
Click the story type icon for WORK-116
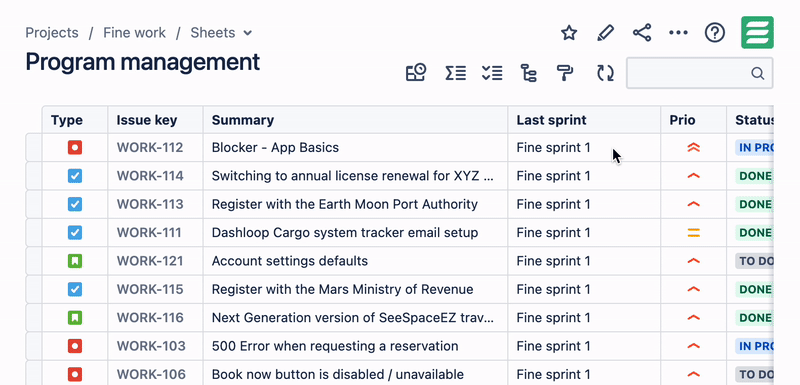75,318
